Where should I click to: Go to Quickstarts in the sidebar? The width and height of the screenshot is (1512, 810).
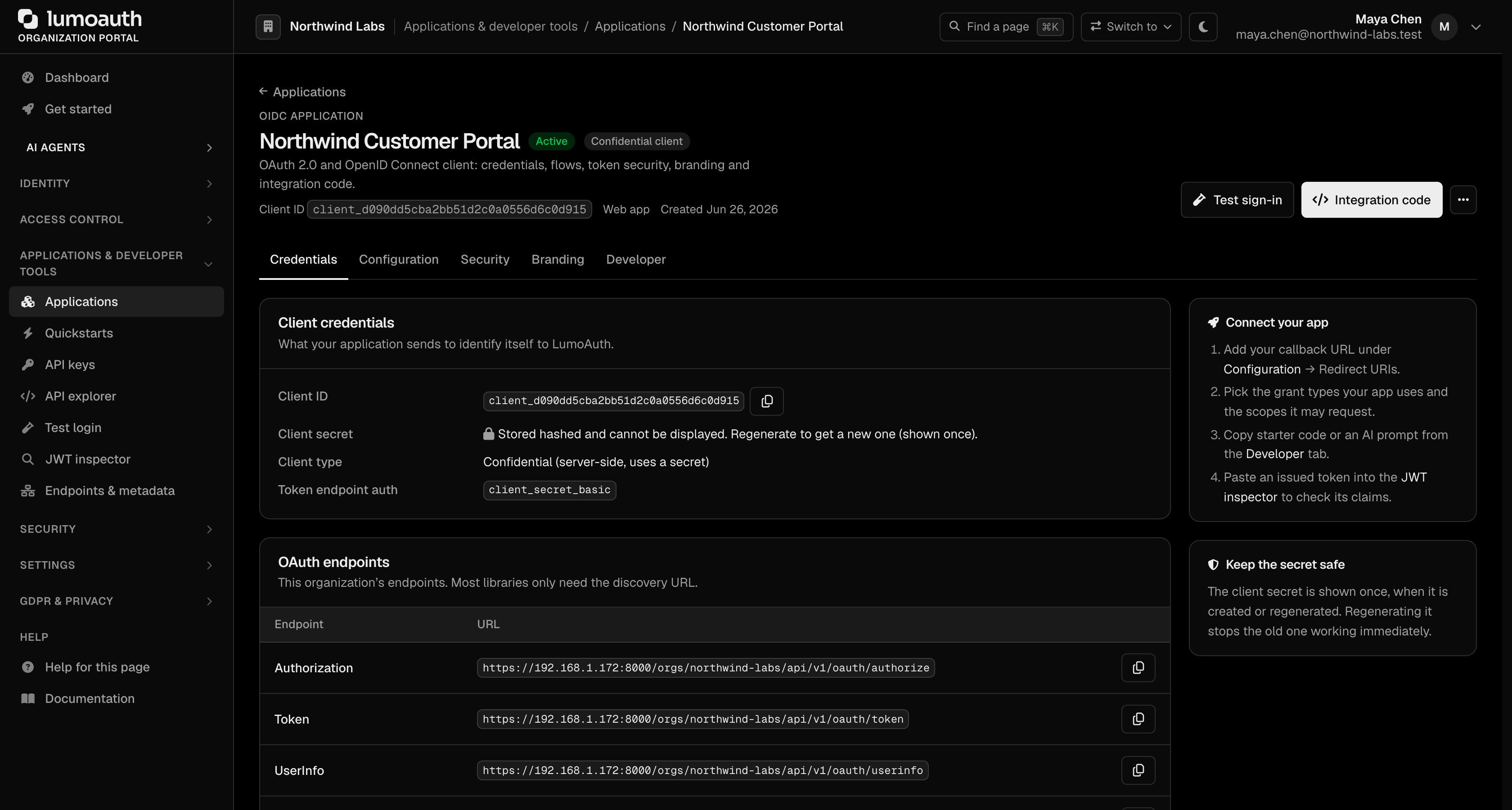[x=116, y=333]
